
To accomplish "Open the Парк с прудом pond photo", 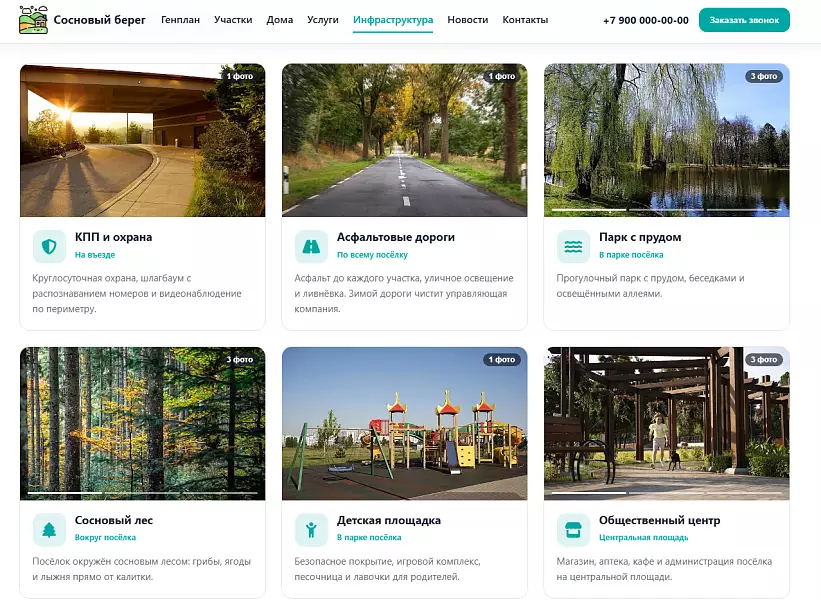I will point(667,140).
